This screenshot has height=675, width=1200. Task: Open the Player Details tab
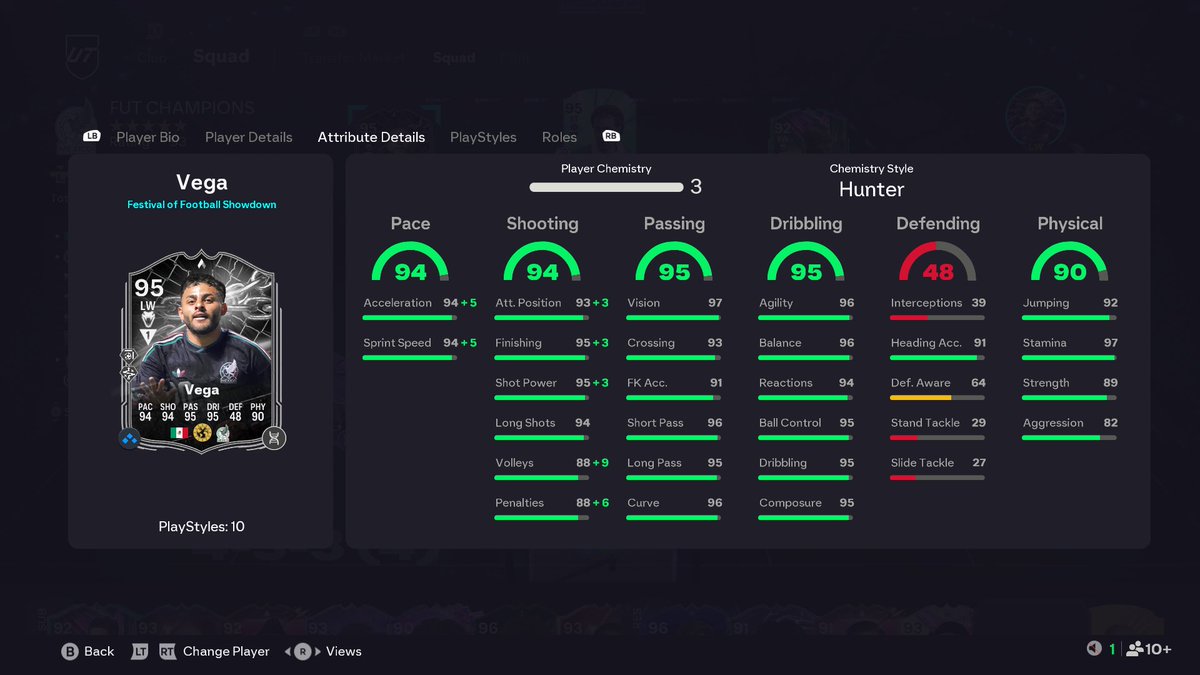[249, 137]
